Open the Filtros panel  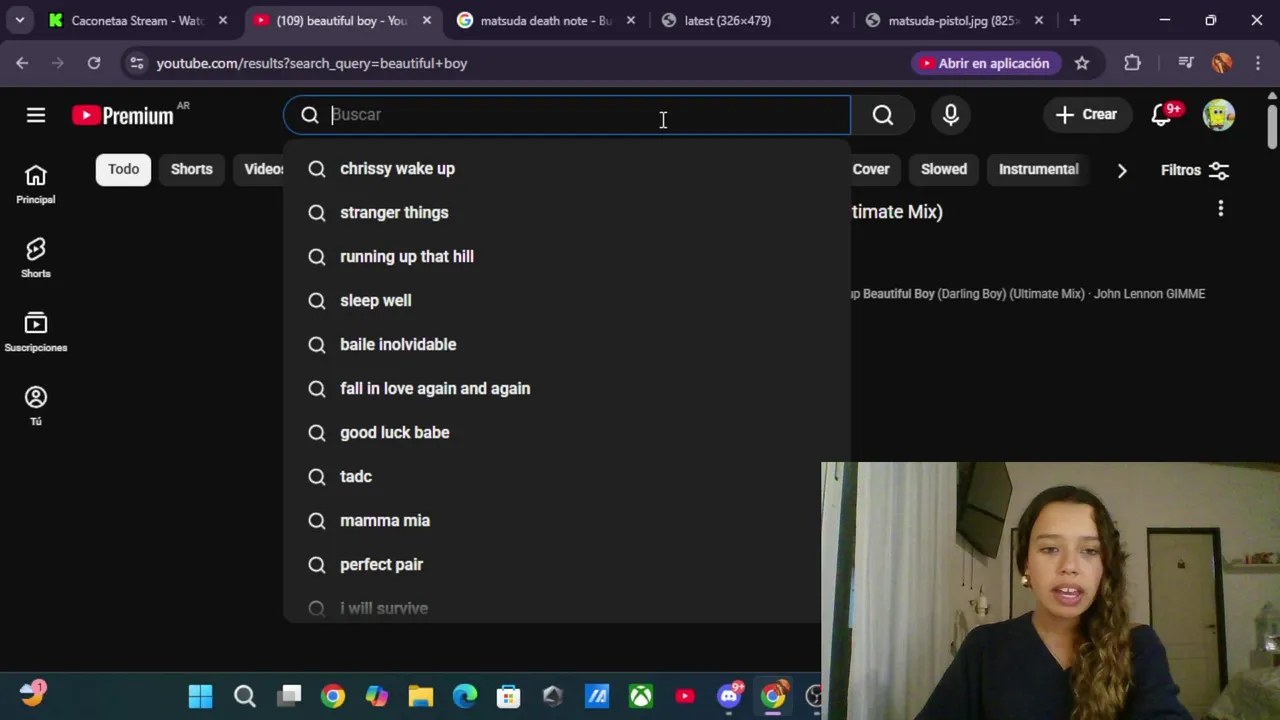coord(1195,170)
